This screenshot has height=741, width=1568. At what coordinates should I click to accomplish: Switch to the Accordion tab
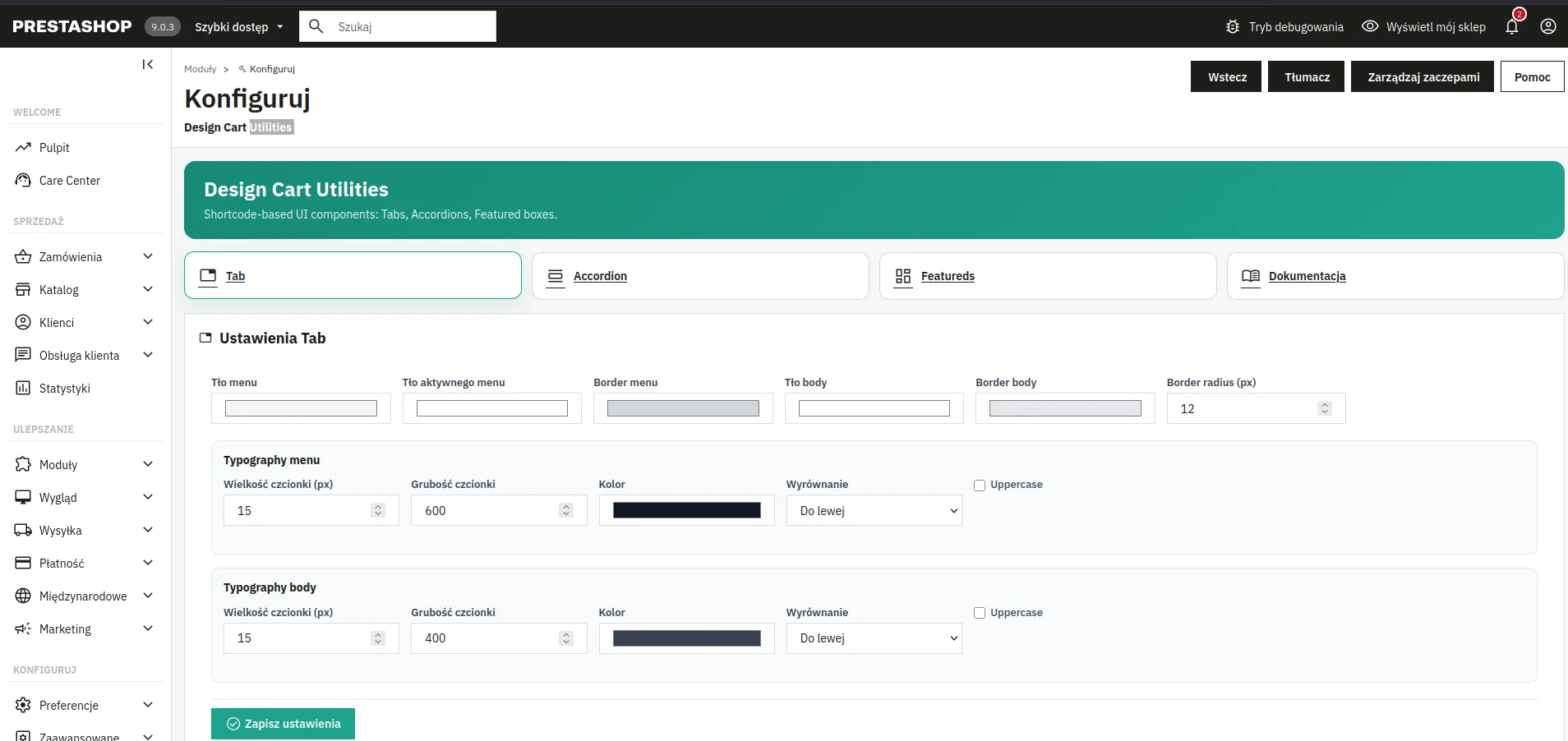click(x=700, y=276)
